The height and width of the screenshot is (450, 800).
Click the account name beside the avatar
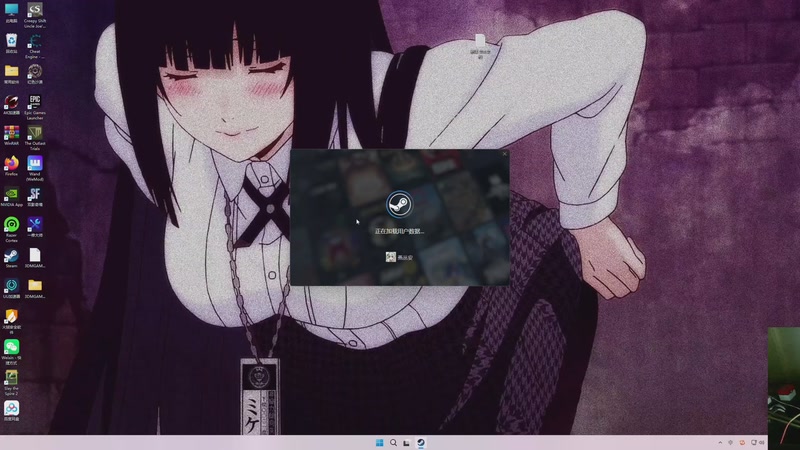click(x=405, y=258)
